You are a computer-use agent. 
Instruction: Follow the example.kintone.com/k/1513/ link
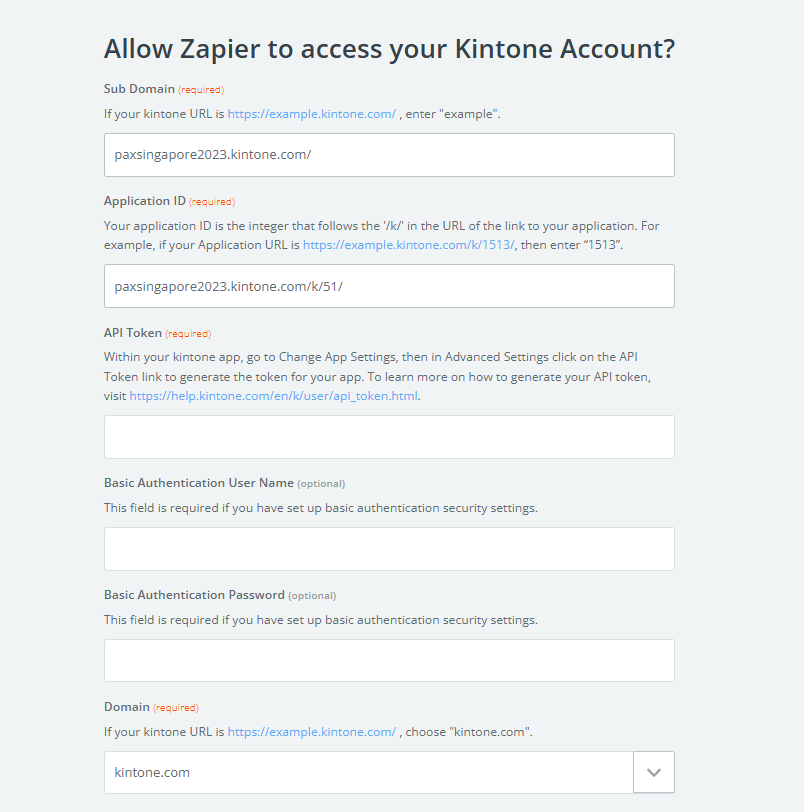tap(408, 245)
